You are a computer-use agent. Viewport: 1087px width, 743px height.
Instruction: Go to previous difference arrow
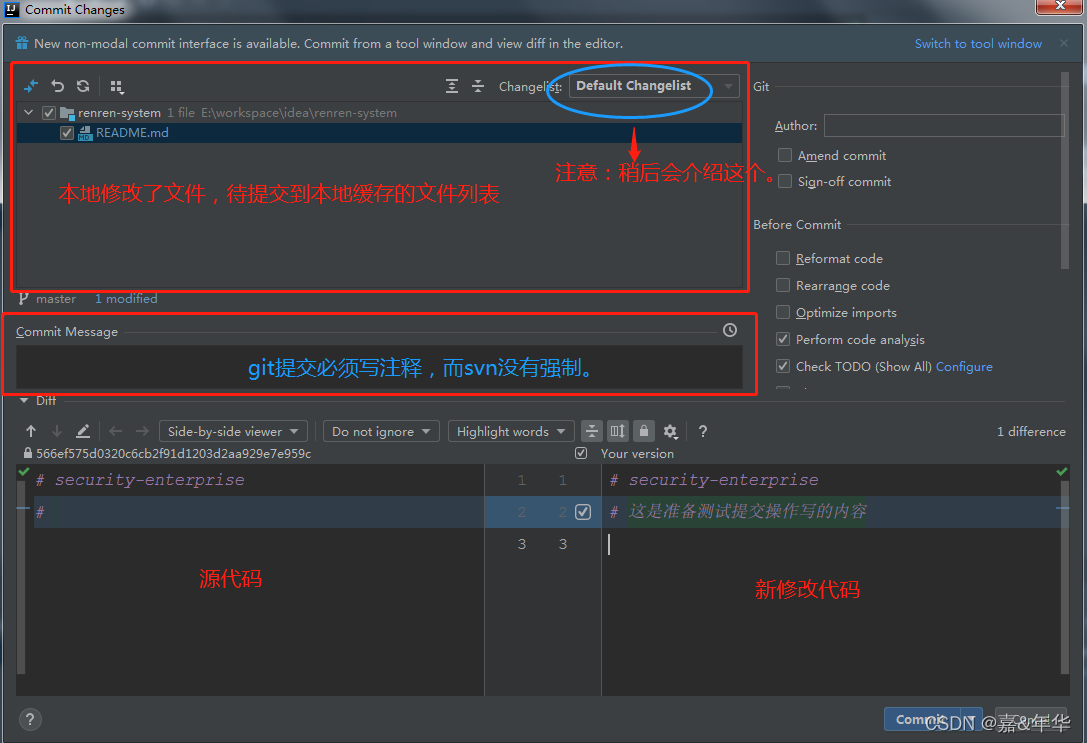31,431
